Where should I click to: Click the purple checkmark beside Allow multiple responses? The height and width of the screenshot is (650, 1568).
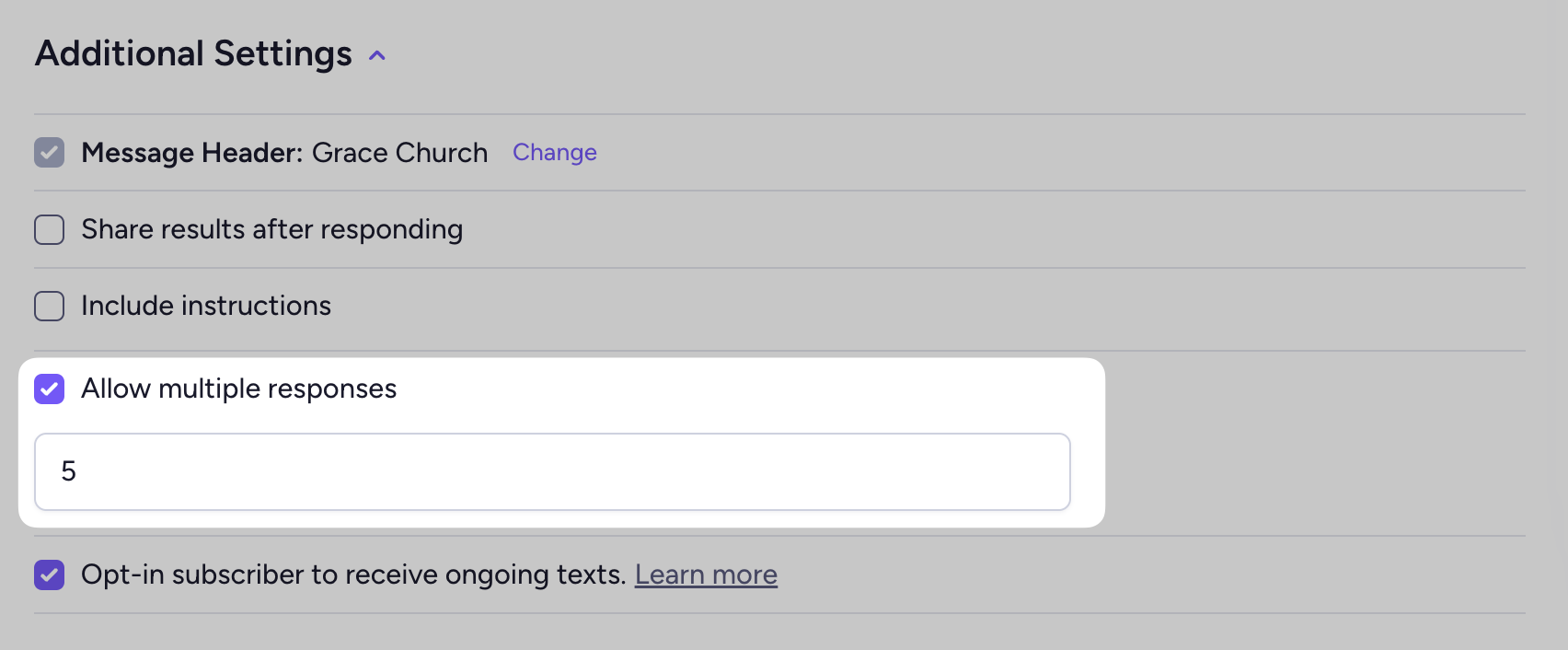(x=50, y=389)
